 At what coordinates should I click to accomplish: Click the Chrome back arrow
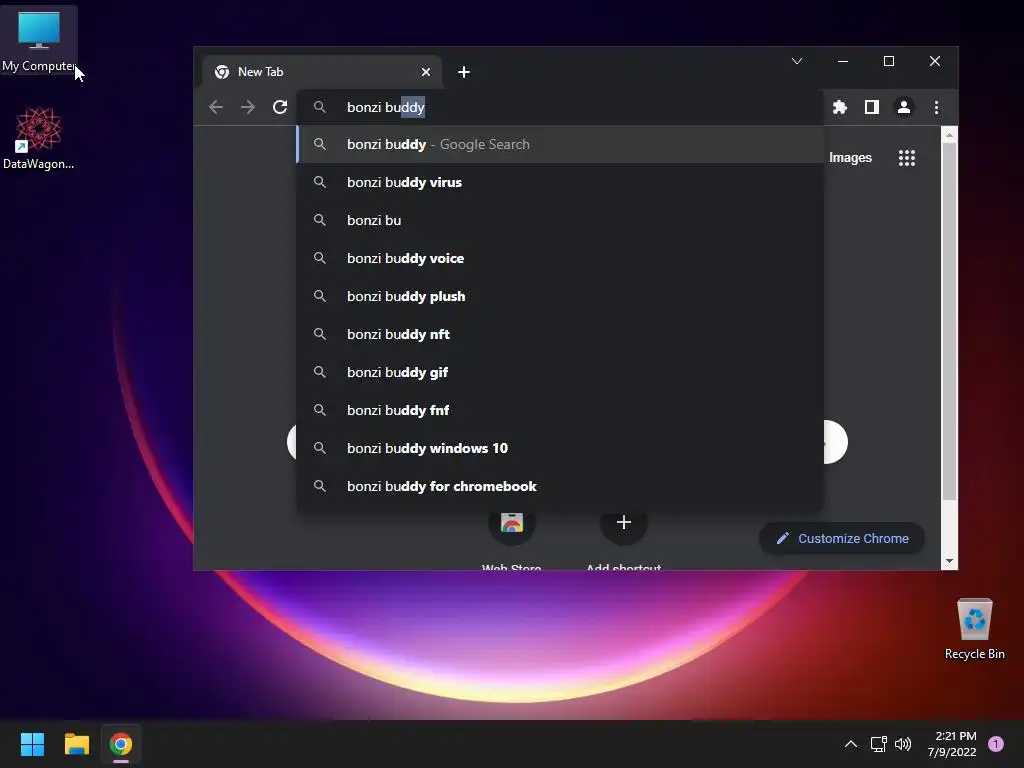click(x=216, y=107)
